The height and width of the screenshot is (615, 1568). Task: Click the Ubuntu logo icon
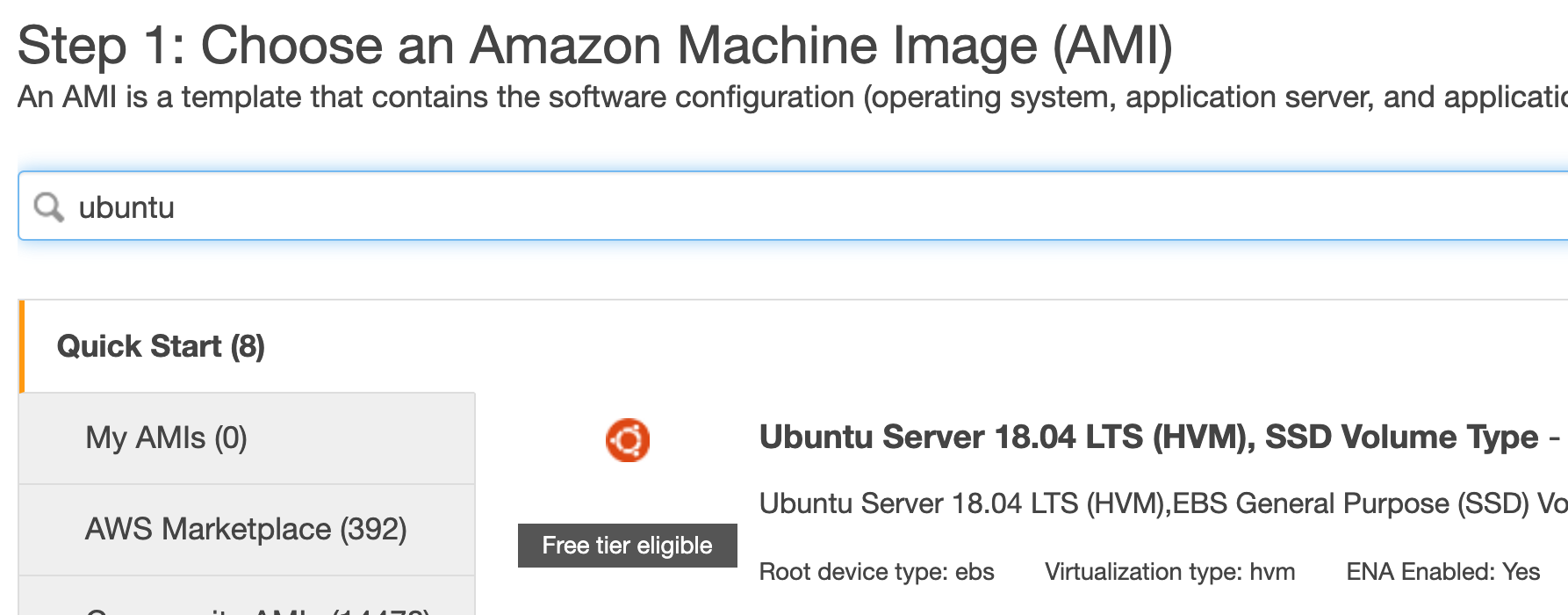628,440
